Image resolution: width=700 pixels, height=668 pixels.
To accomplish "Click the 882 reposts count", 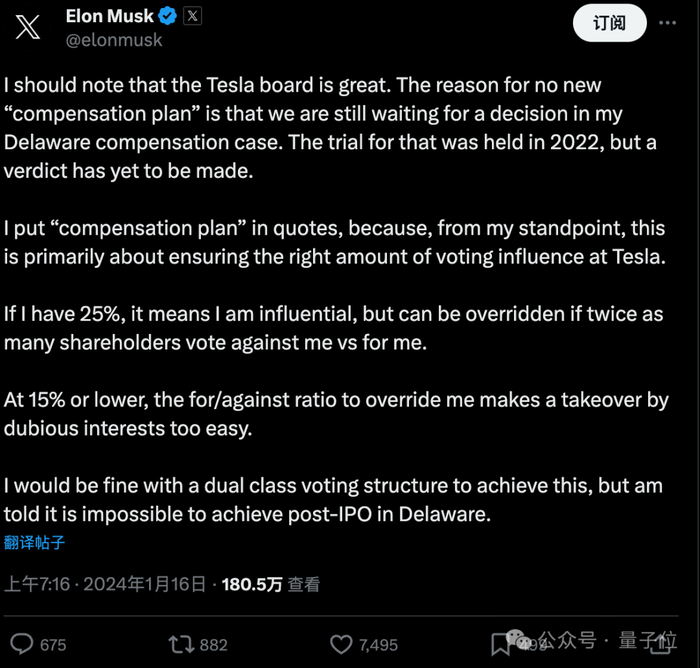I will point(214,645).
